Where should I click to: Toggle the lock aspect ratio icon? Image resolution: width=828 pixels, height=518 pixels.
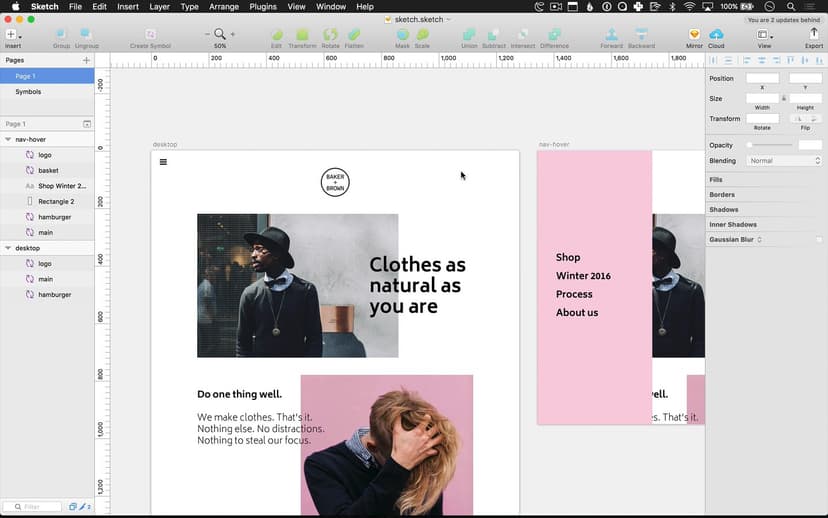coord(784,98)
